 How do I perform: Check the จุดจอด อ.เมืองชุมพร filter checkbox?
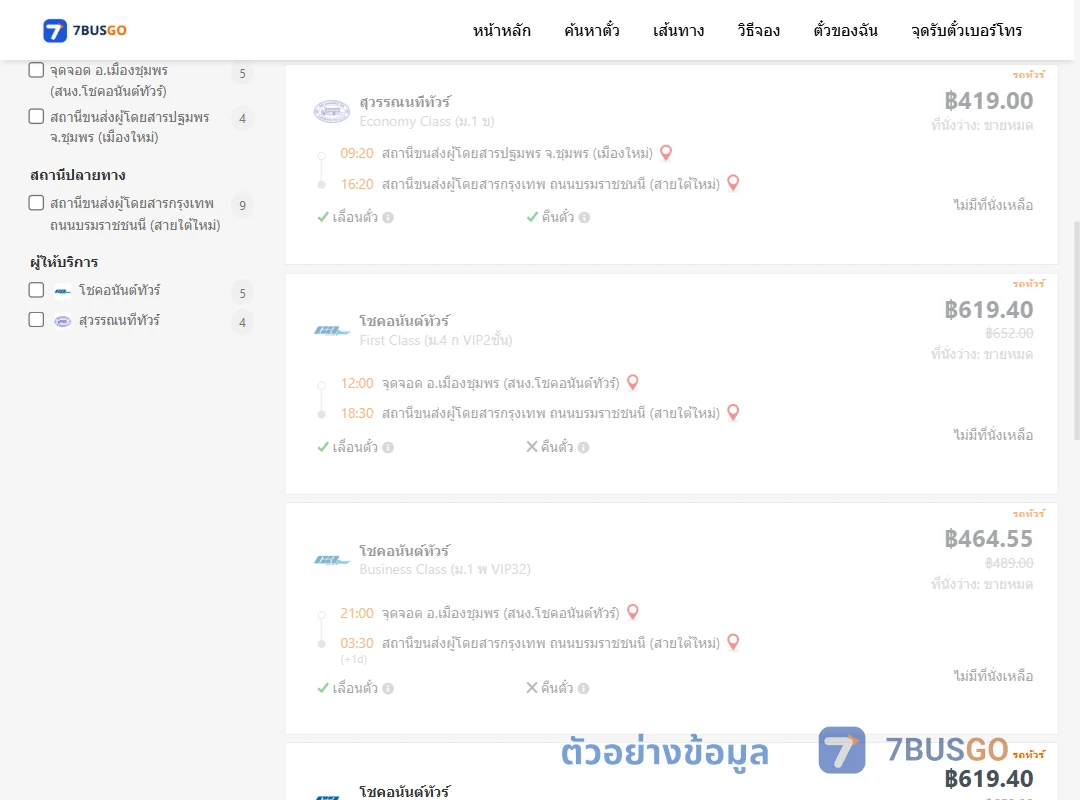pos(37,70)
